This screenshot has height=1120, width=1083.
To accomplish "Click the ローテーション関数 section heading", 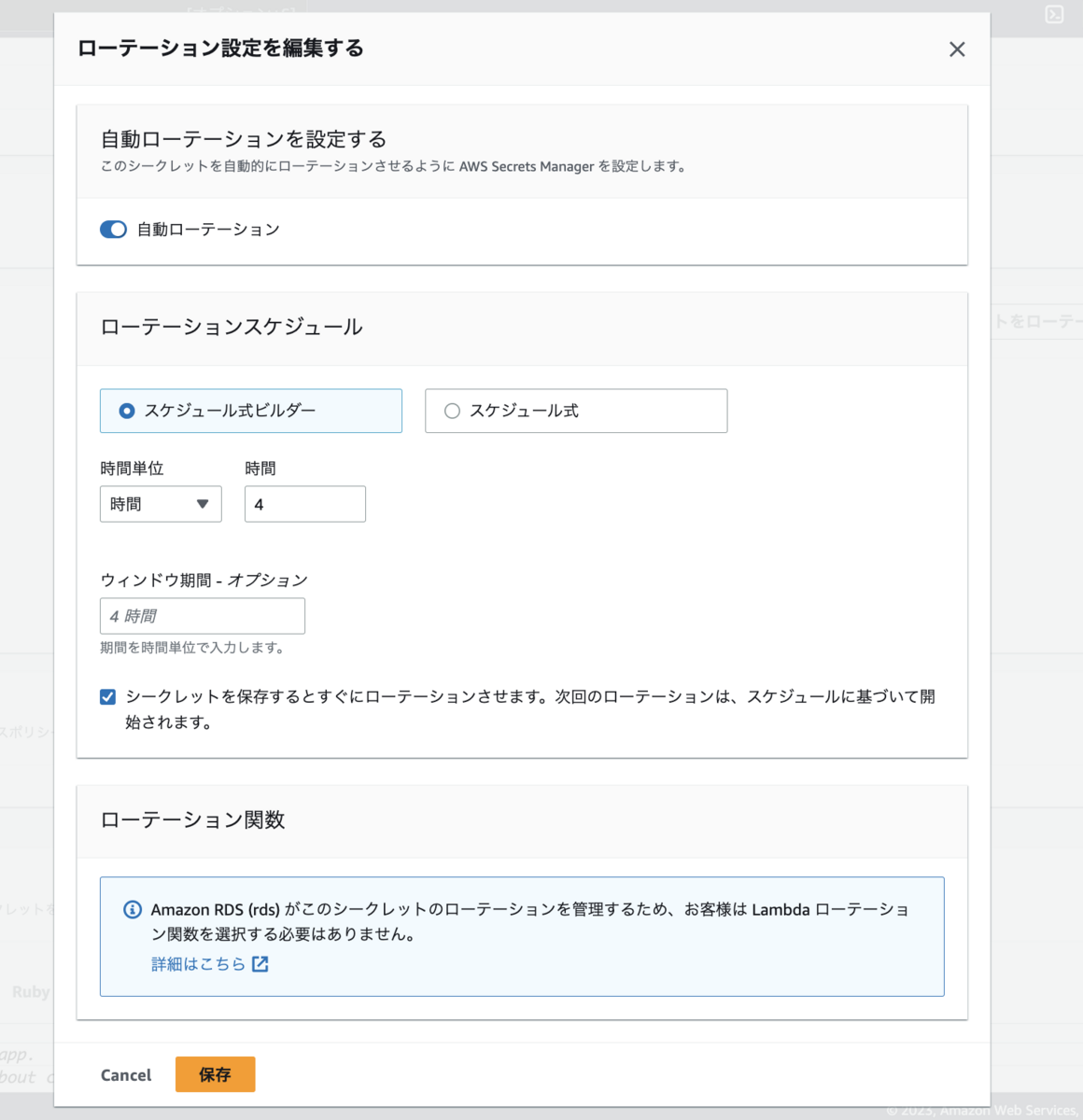I will tap(192, 819).
